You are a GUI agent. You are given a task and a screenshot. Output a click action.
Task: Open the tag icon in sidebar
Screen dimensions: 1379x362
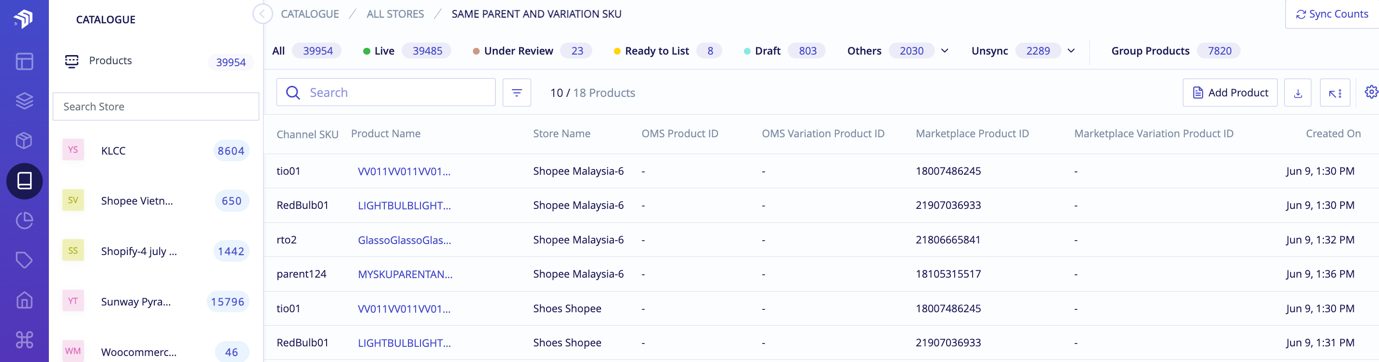tap(24, 261)
